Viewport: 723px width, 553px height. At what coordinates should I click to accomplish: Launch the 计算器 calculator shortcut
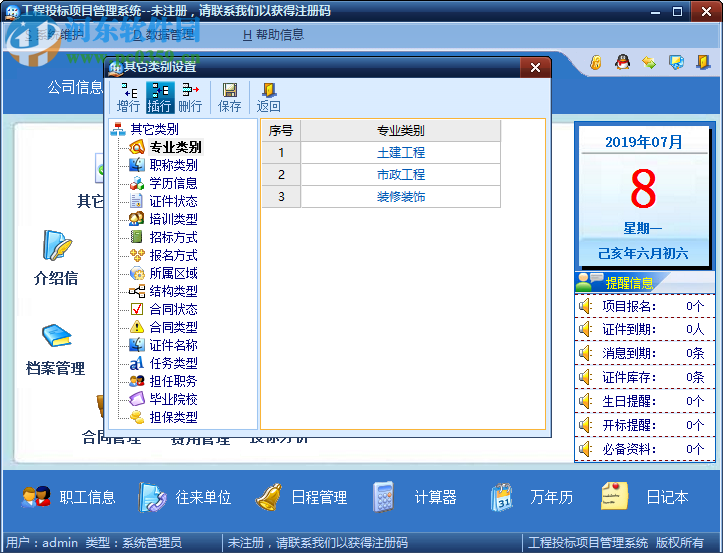(415, 497)
